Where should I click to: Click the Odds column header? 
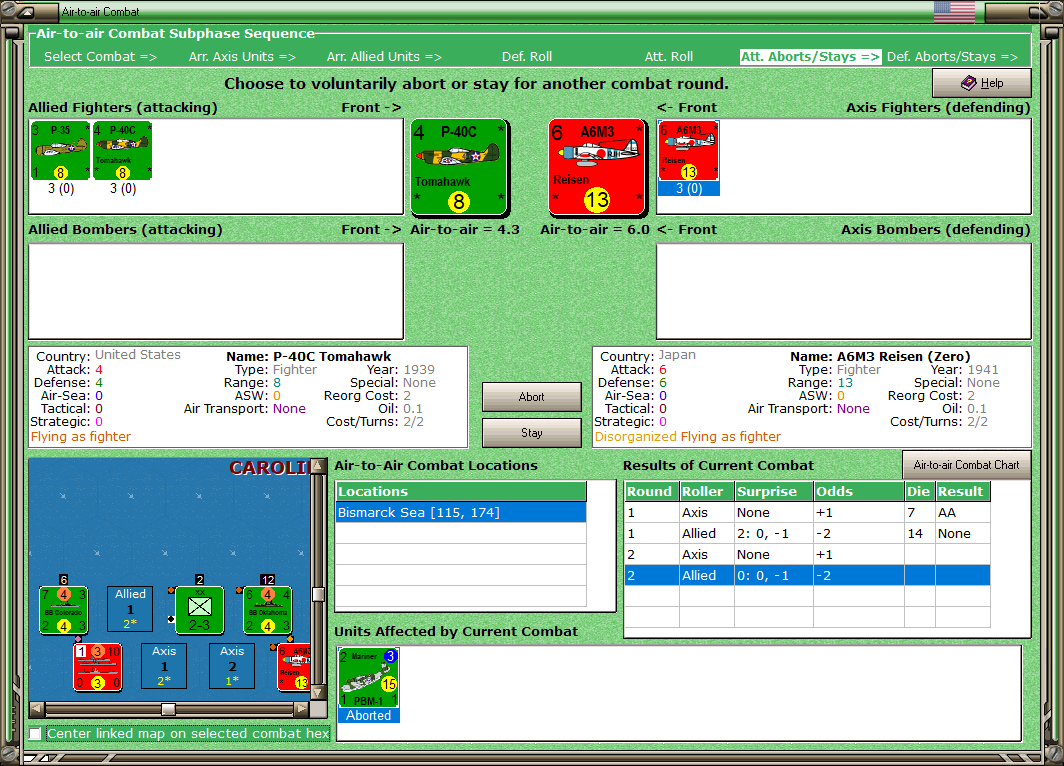click(x=858, y=491)
